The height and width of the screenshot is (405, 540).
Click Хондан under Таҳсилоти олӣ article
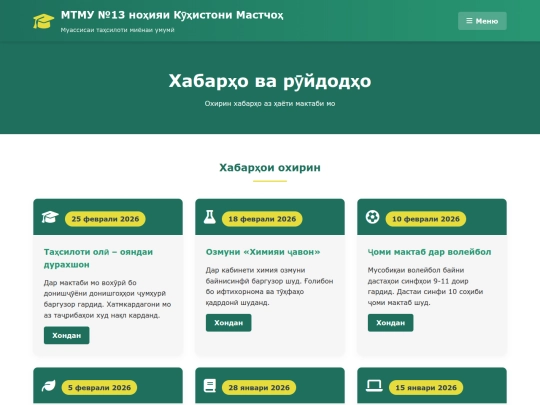(66, 335)
